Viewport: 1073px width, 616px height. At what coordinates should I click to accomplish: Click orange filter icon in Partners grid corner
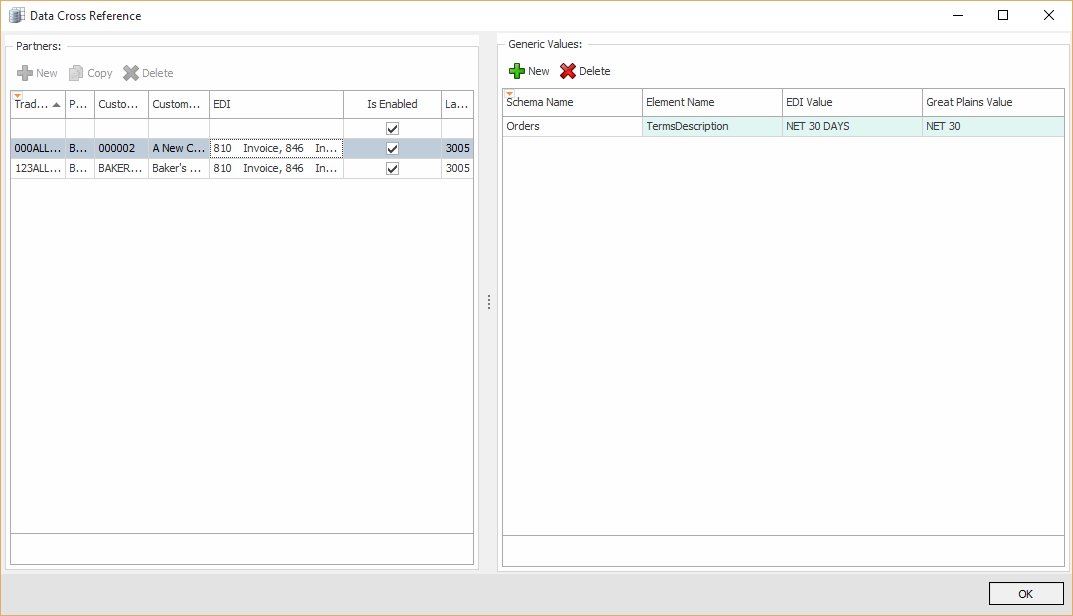point(17,95)
